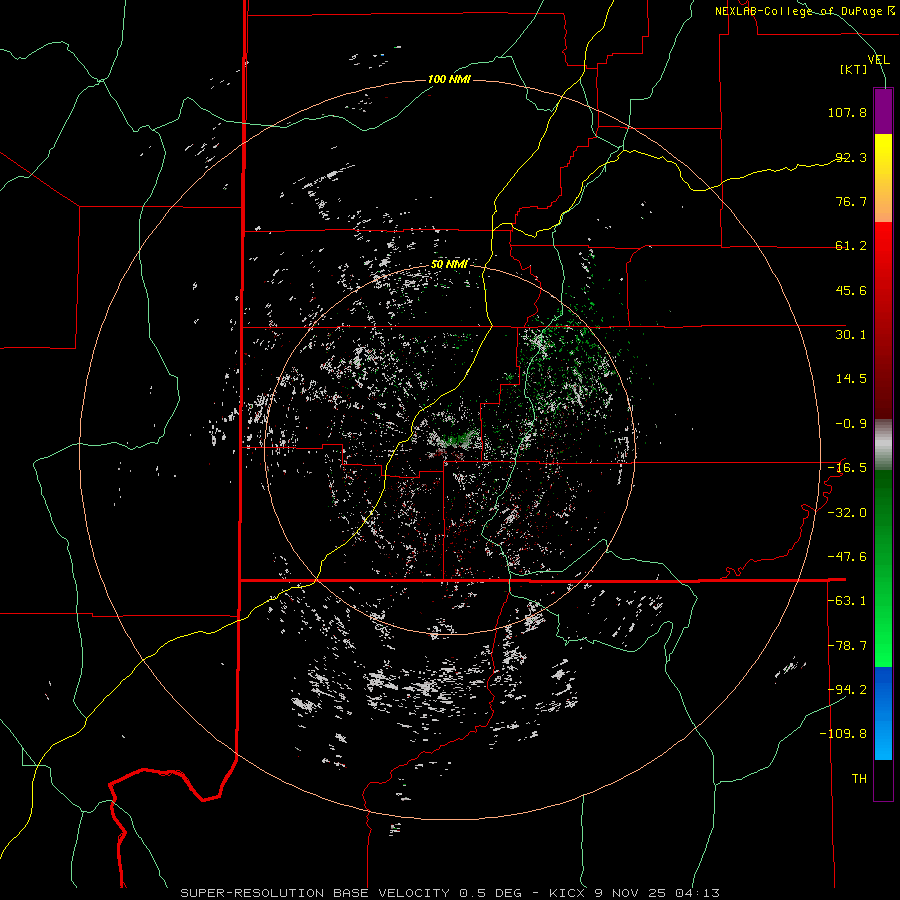Select the 45.6 velocity scale value

coord(851,290)
